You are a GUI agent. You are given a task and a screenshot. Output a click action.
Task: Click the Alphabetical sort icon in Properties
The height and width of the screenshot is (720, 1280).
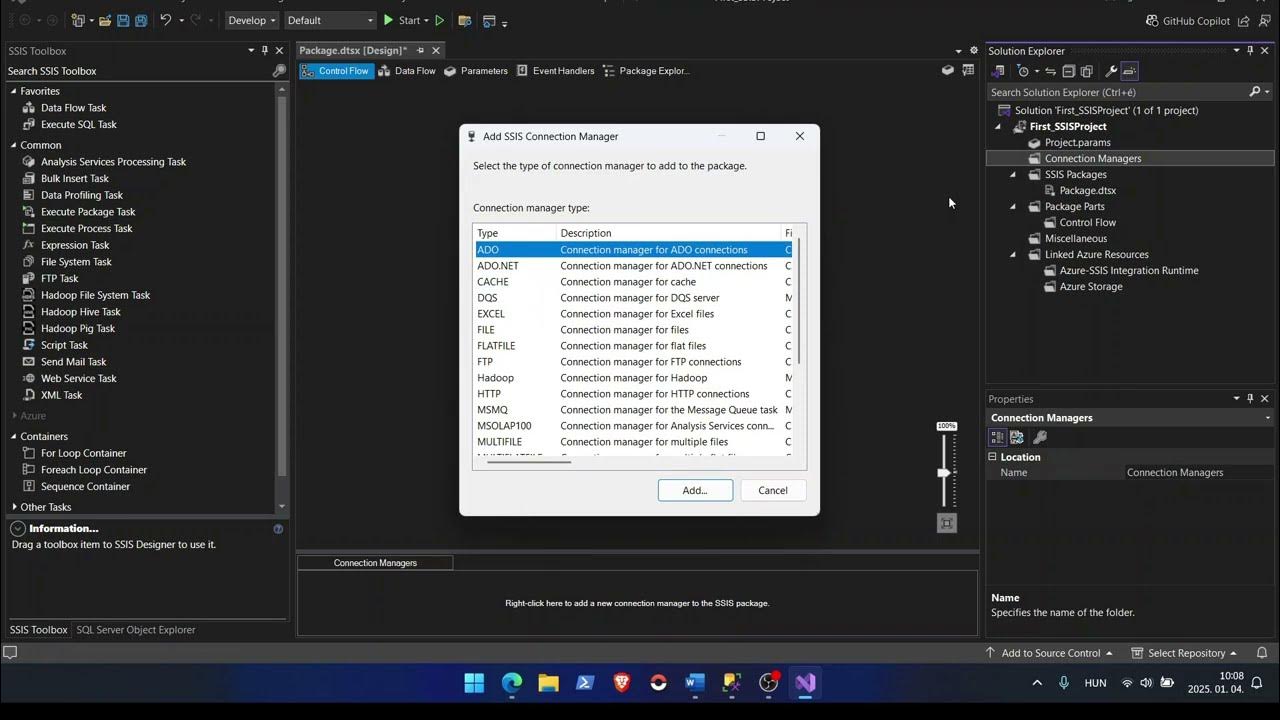(x=1017, y=437)
